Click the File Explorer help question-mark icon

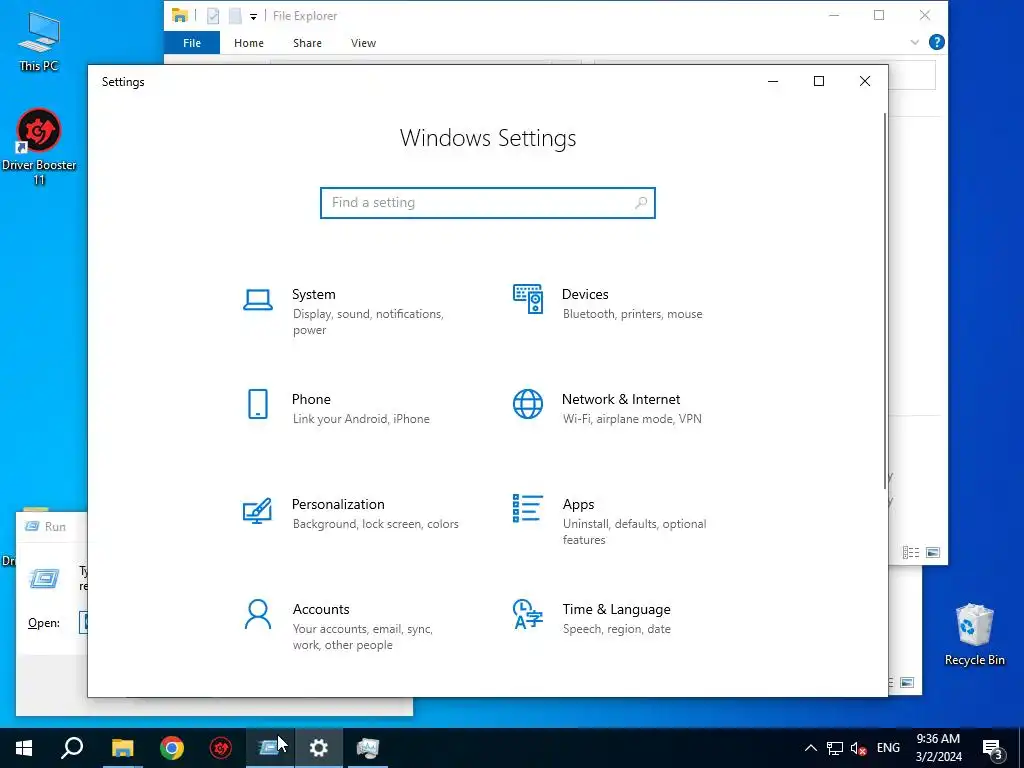point(936,42)
